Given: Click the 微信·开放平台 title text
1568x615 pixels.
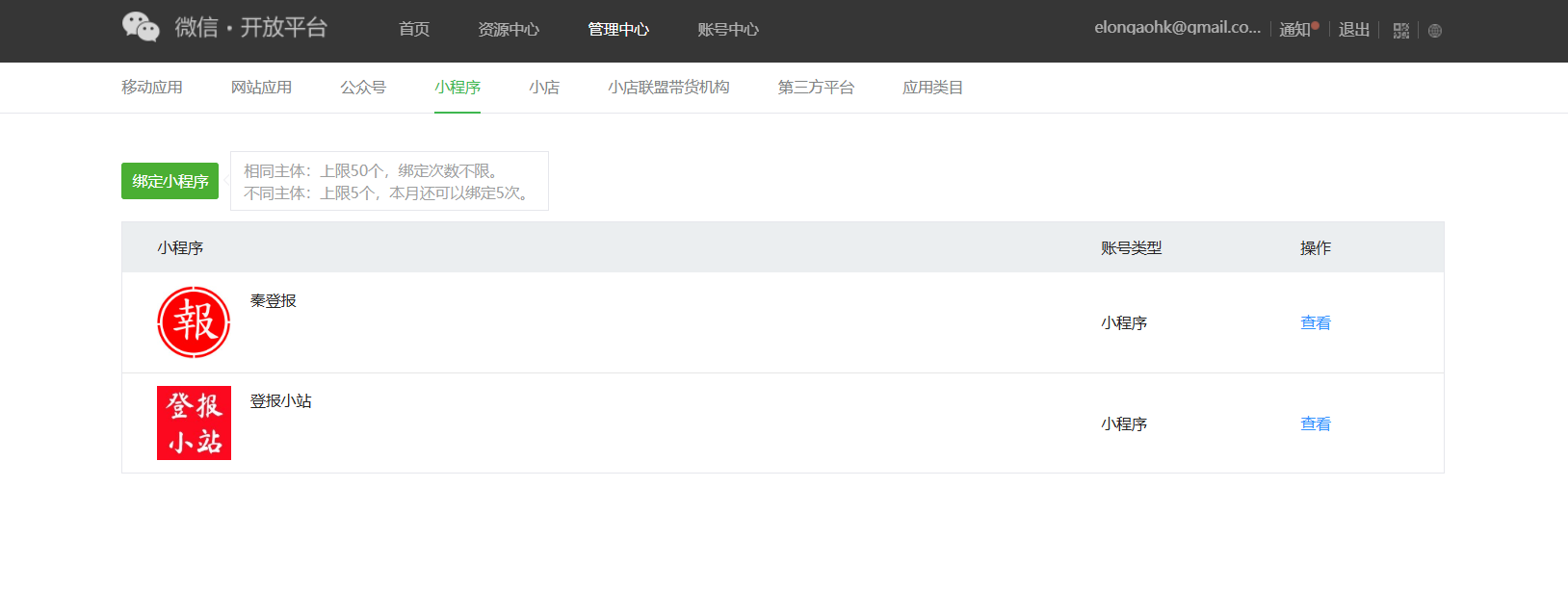Looking at the screenshot, I should 251,27.
